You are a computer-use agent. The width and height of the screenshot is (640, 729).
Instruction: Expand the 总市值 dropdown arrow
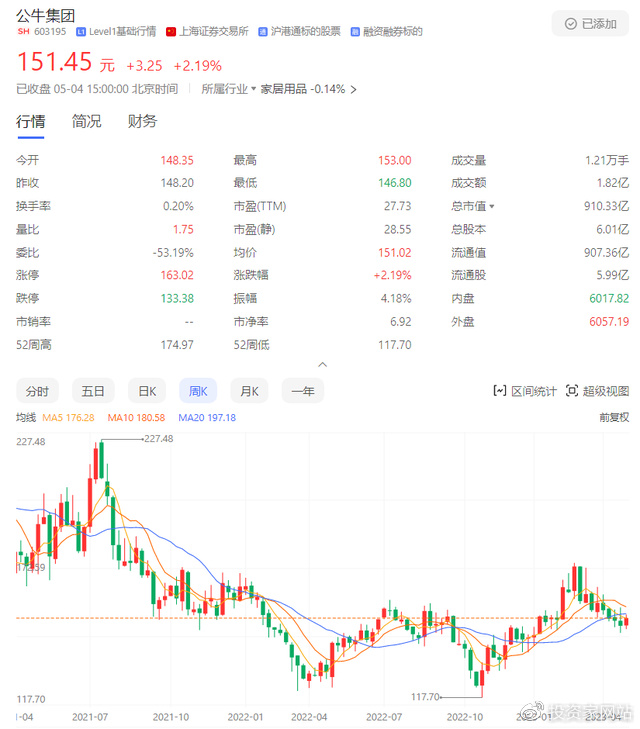tap(492, 206)
